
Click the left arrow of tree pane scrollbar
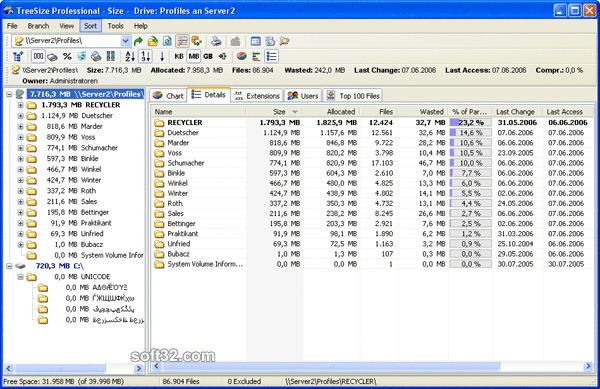click(9, 368)
